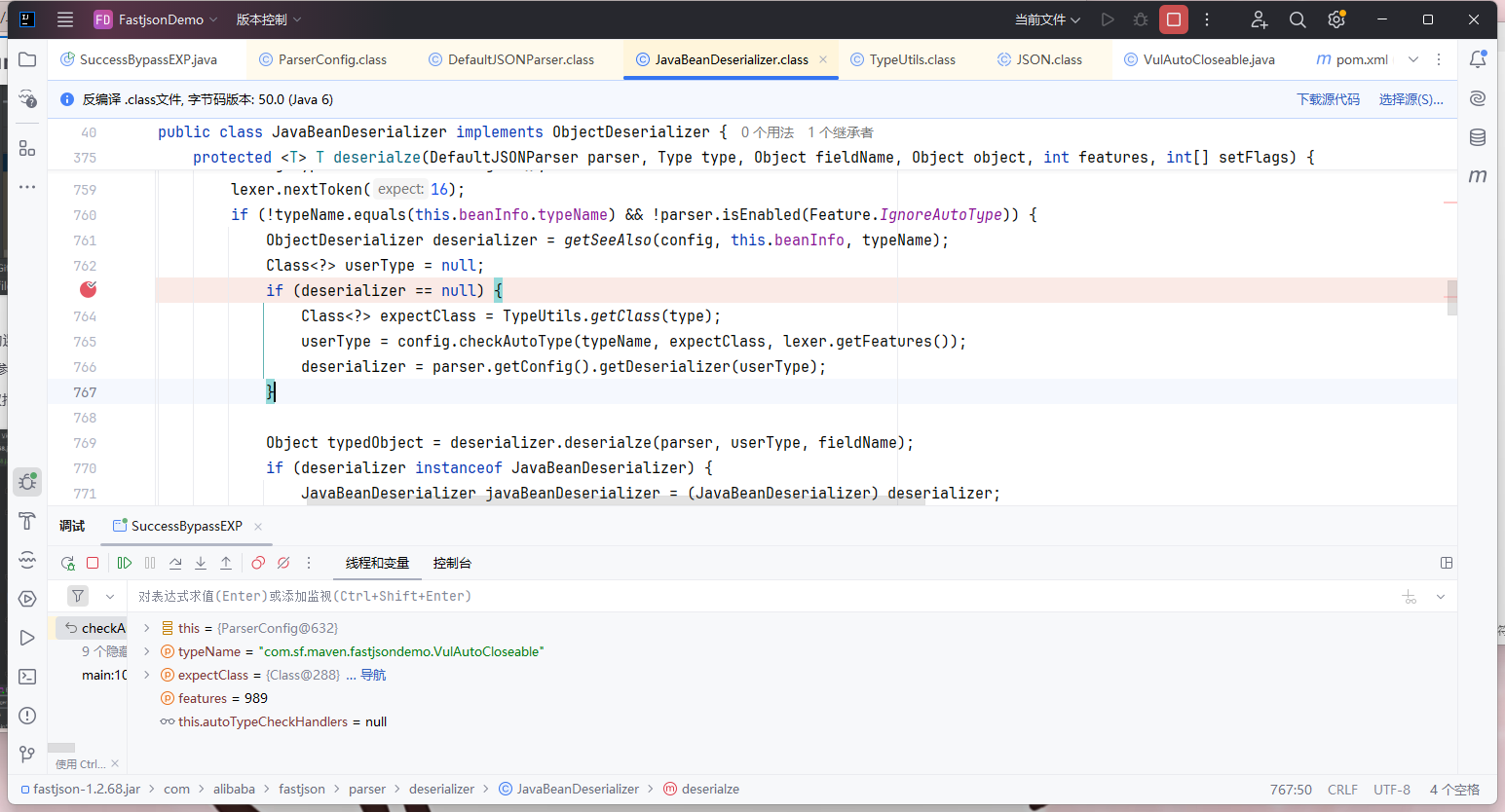Toggle Mute Breakpoints in debug toolbar
The height and width of the screenshot is (812, 1505).
(283, 563)
